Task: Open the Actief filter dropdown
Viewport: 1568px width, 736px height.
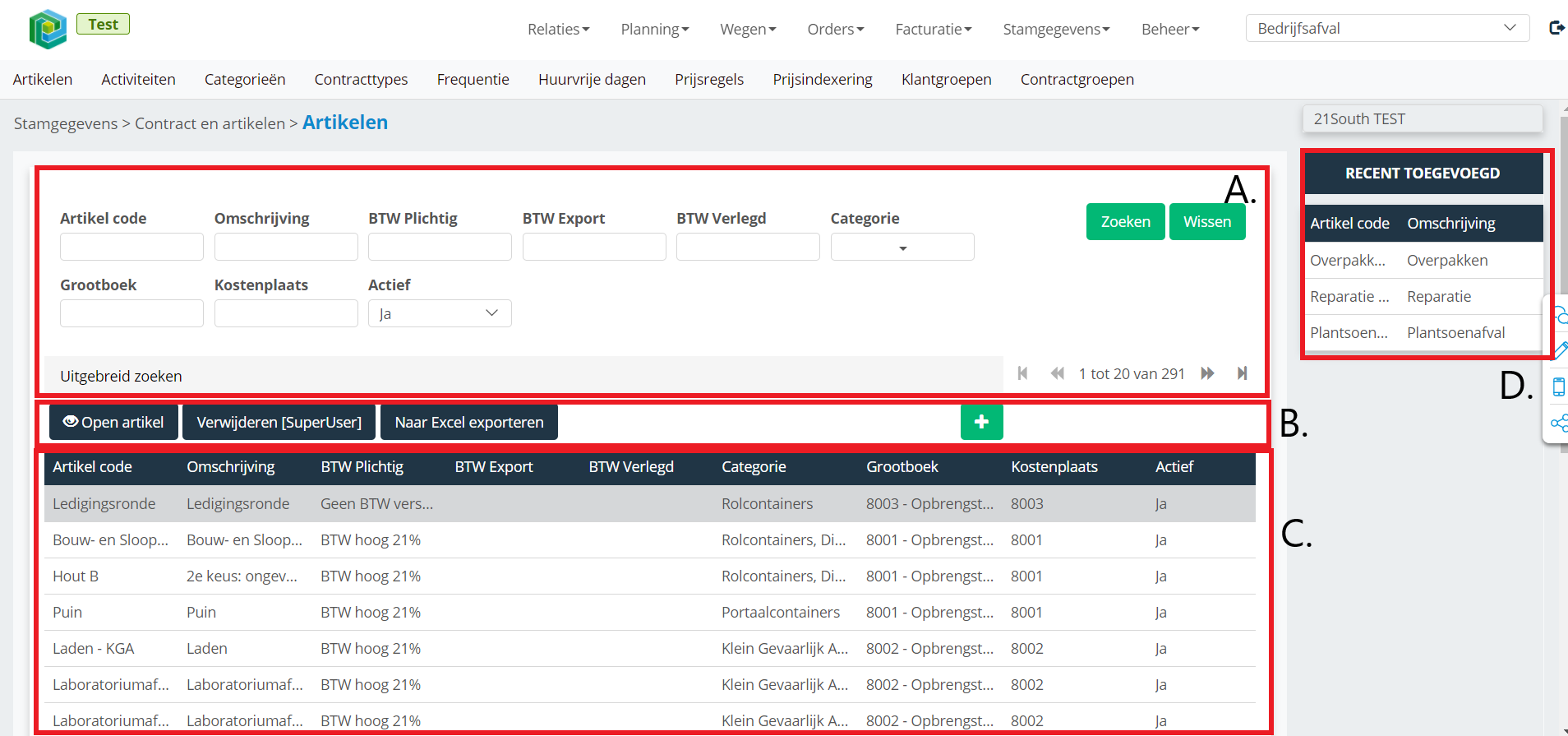Action: 440,313
